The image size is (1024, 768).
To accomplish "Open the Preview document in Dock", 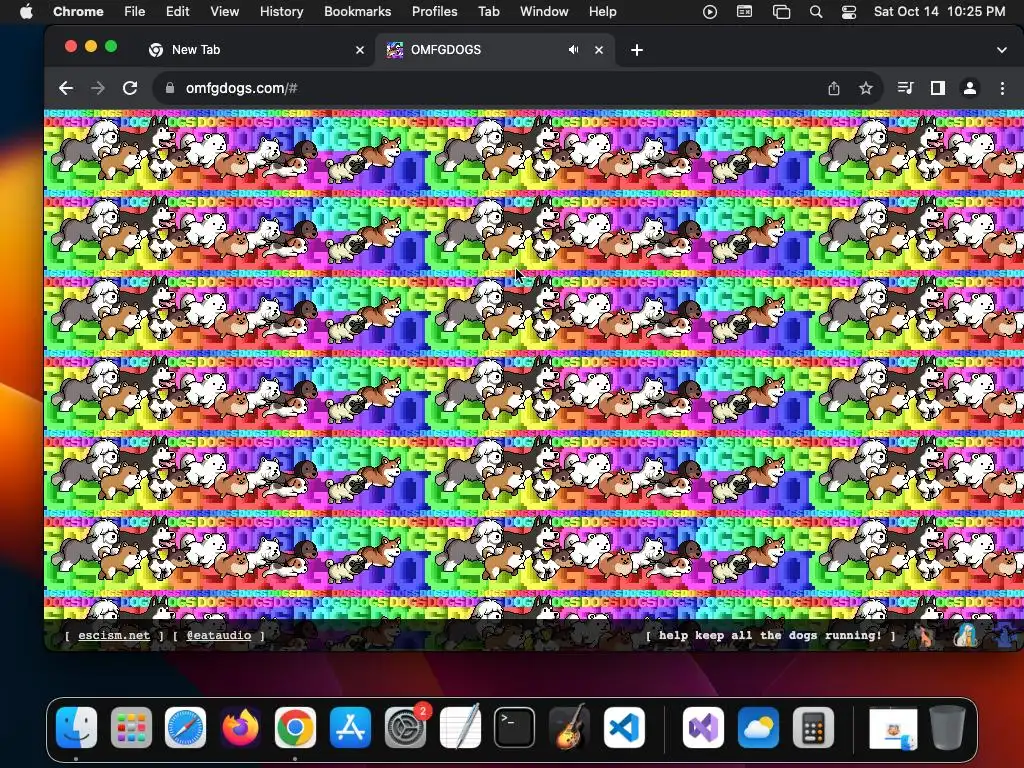I will pos(893,729).
